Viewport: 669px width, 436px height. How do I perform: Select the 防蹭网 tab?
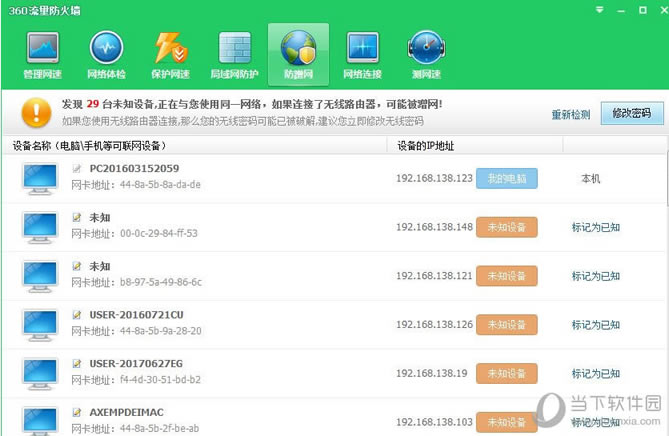pos(298,55)
